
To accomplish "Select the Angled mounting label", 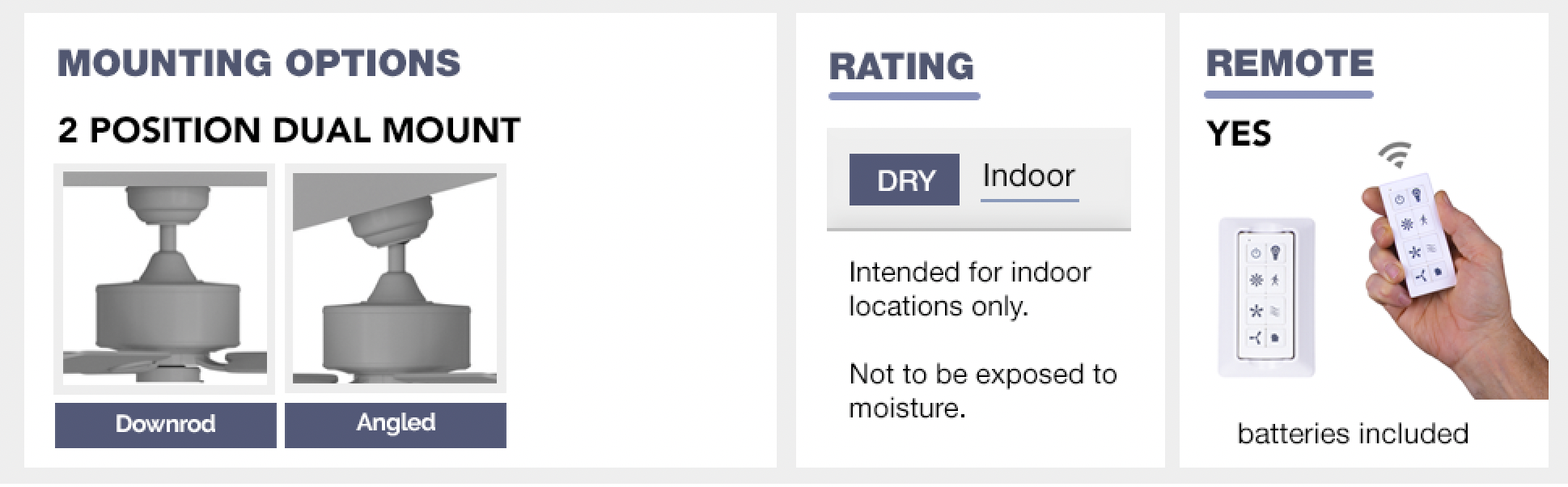I will pos(396,424).
